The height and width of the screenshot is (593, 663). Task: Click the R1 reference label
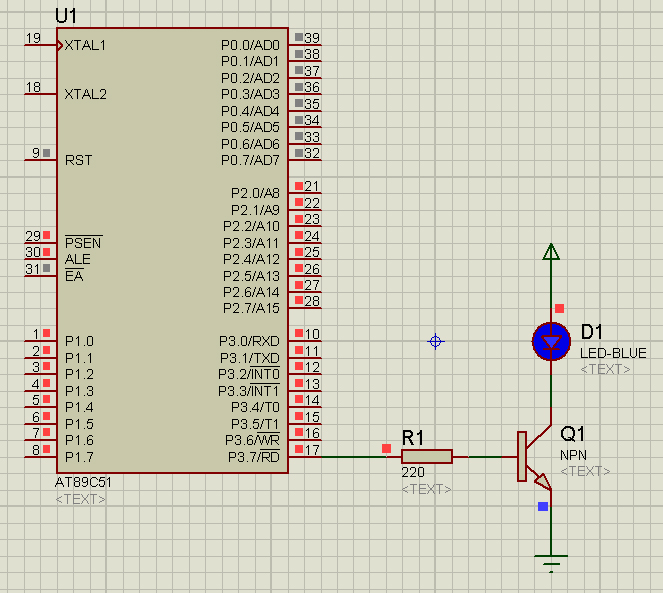[x=413, y=438]
